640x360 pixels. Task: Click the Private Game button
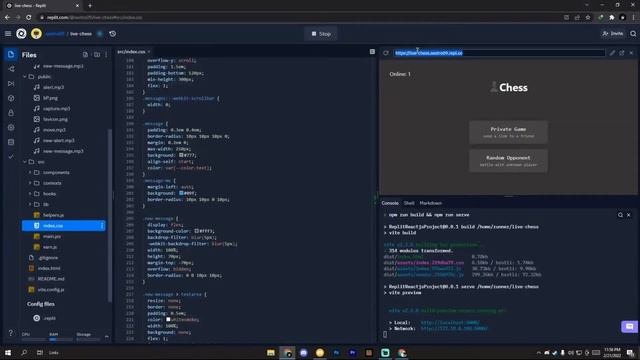pos(508,132)
